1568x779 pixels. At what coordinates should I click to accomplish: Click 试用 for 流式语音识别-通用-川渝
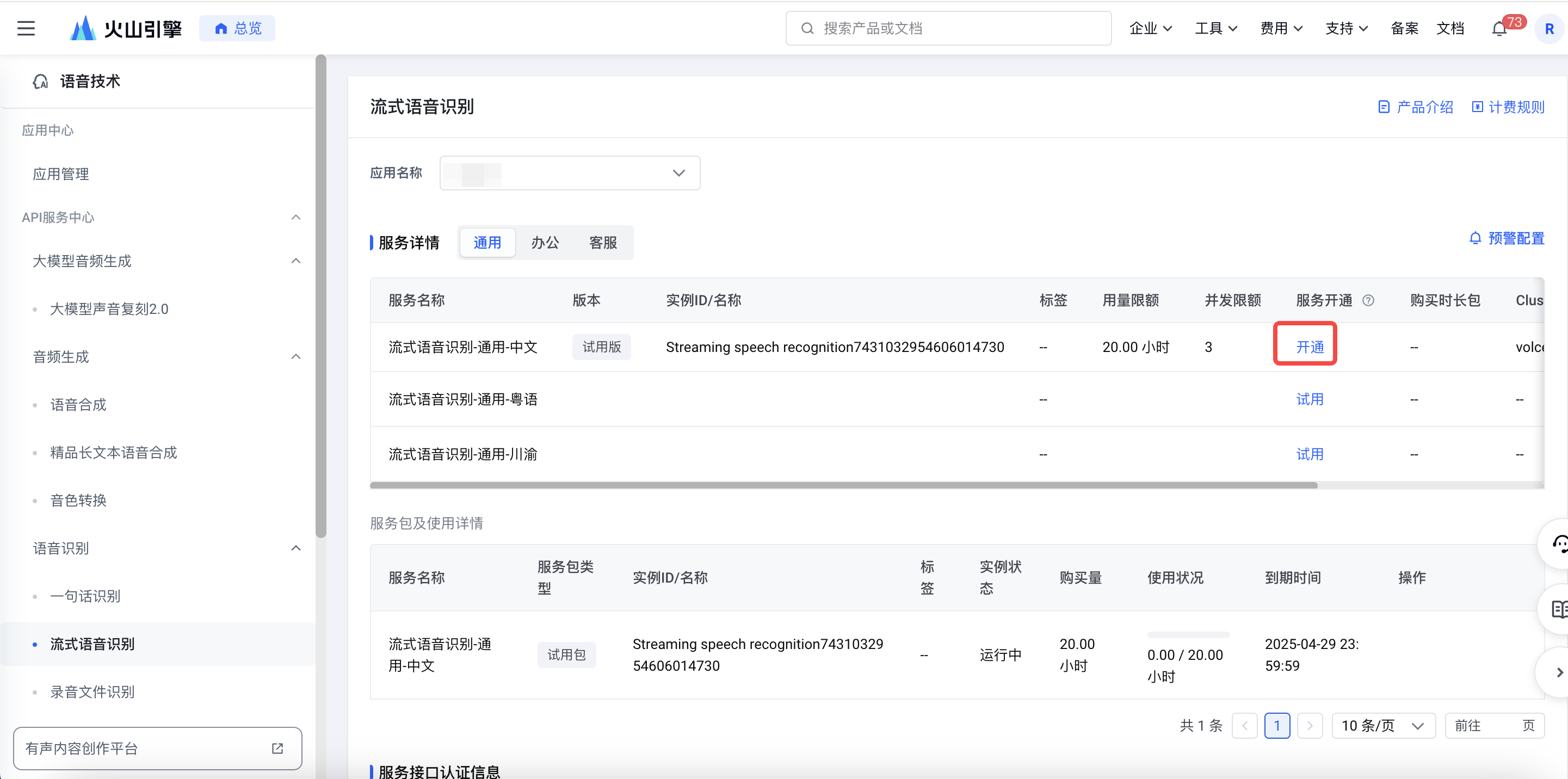(x=1310, y=454)
